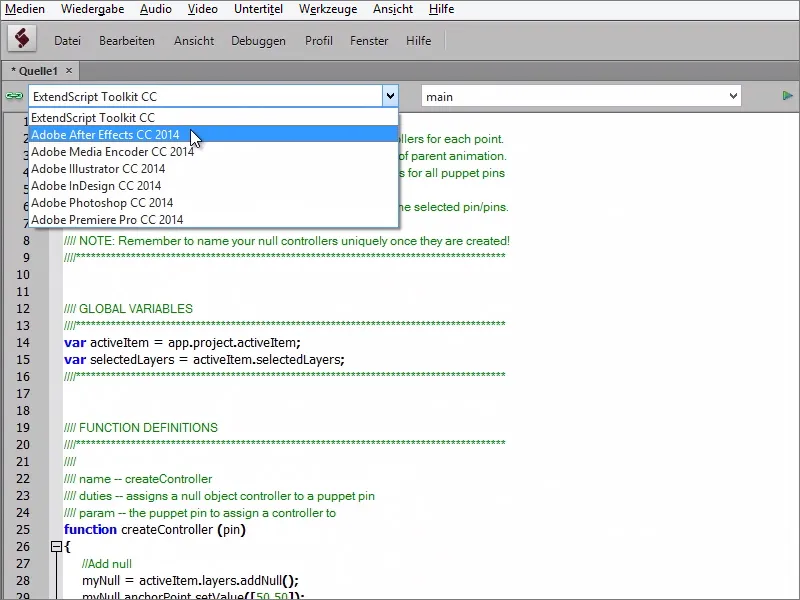Open the Datei menu
800x600 pixels.
pos(67,41)
